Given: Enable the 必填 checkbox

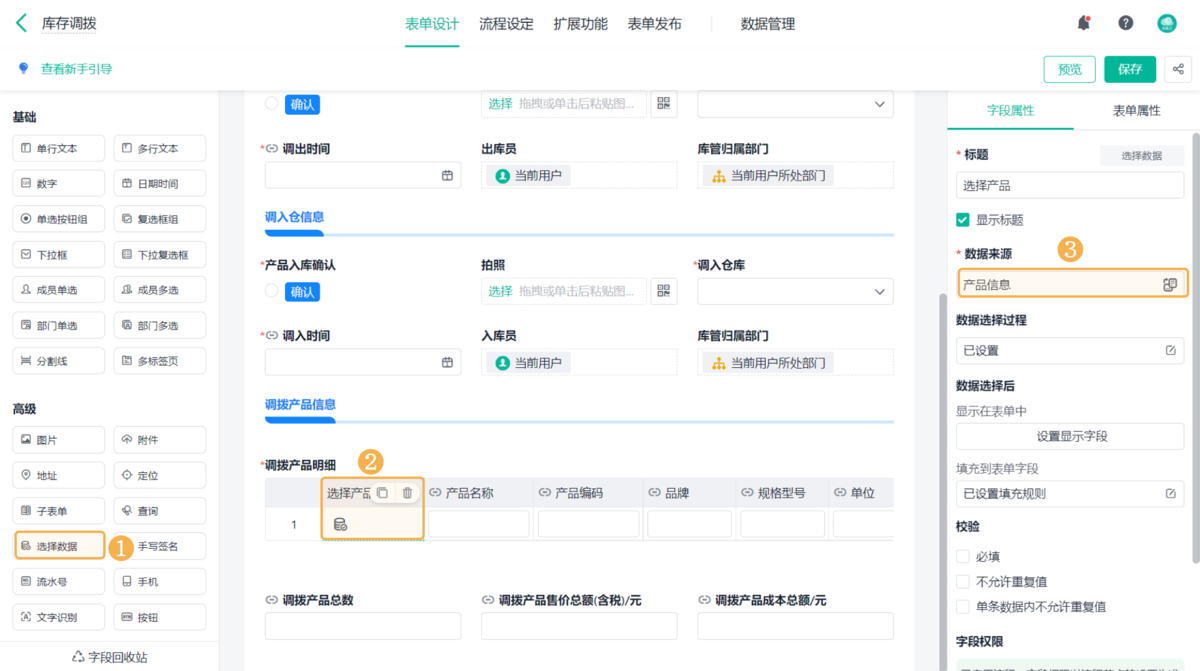Looking at the screenshot, I should [x=963, y=556].
